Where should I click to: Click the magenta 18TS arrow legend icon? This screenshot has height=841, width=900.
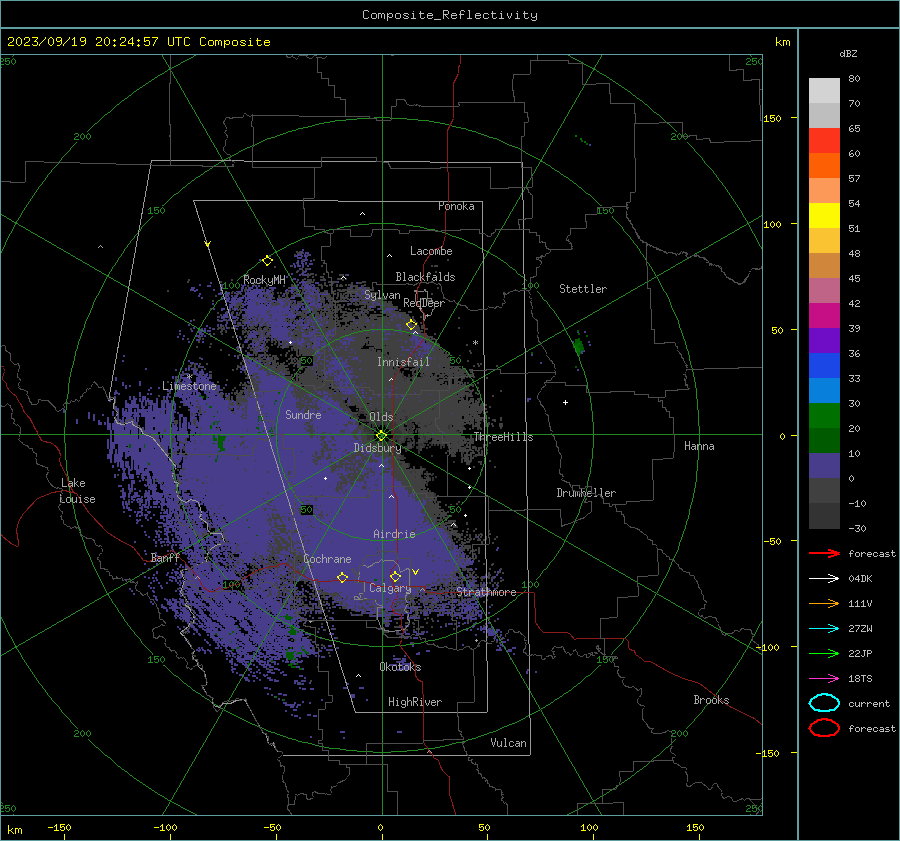point(824,679)
